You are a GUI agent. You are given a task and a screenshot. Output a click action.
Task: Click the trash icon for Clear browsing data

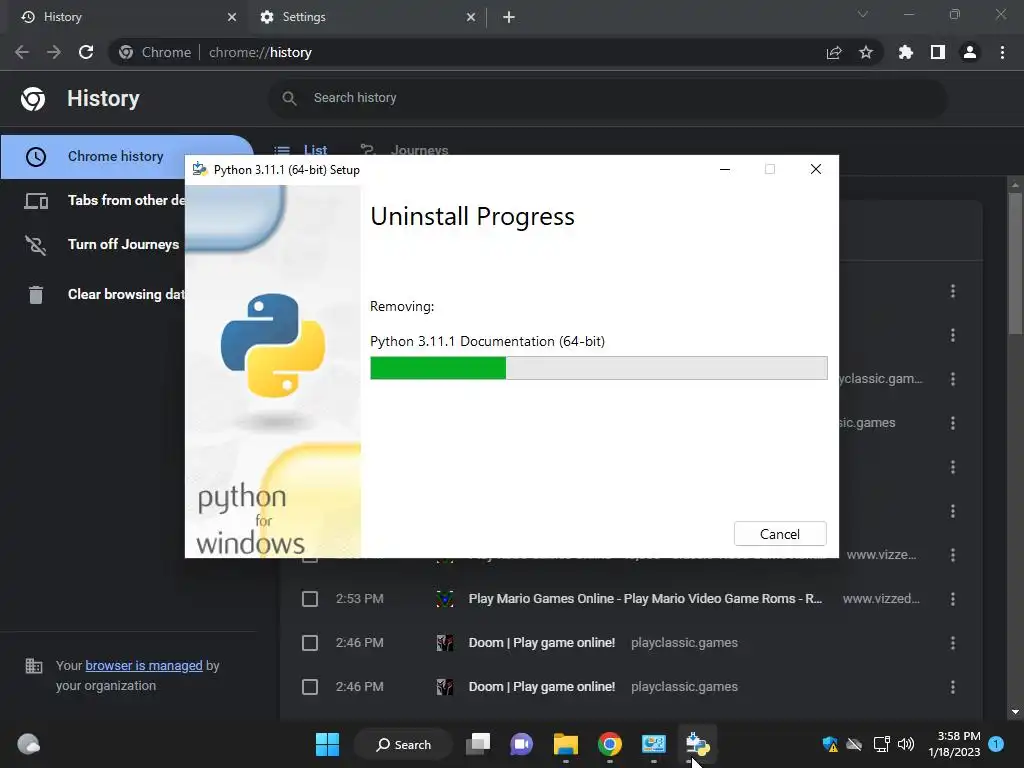pos(36,295)
